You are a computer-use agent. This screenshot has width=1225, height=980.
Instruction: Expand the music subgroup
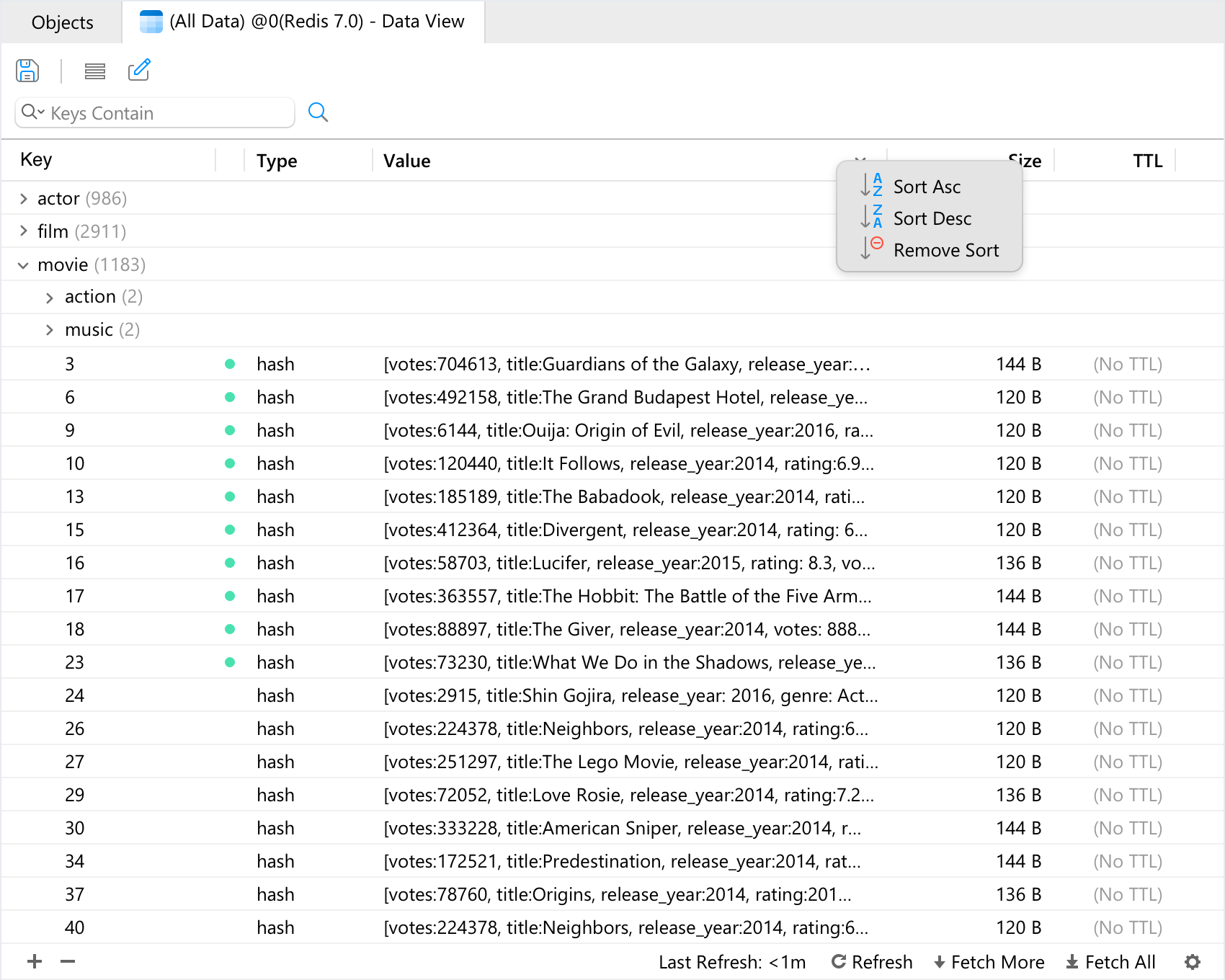(x=50, y=330)
